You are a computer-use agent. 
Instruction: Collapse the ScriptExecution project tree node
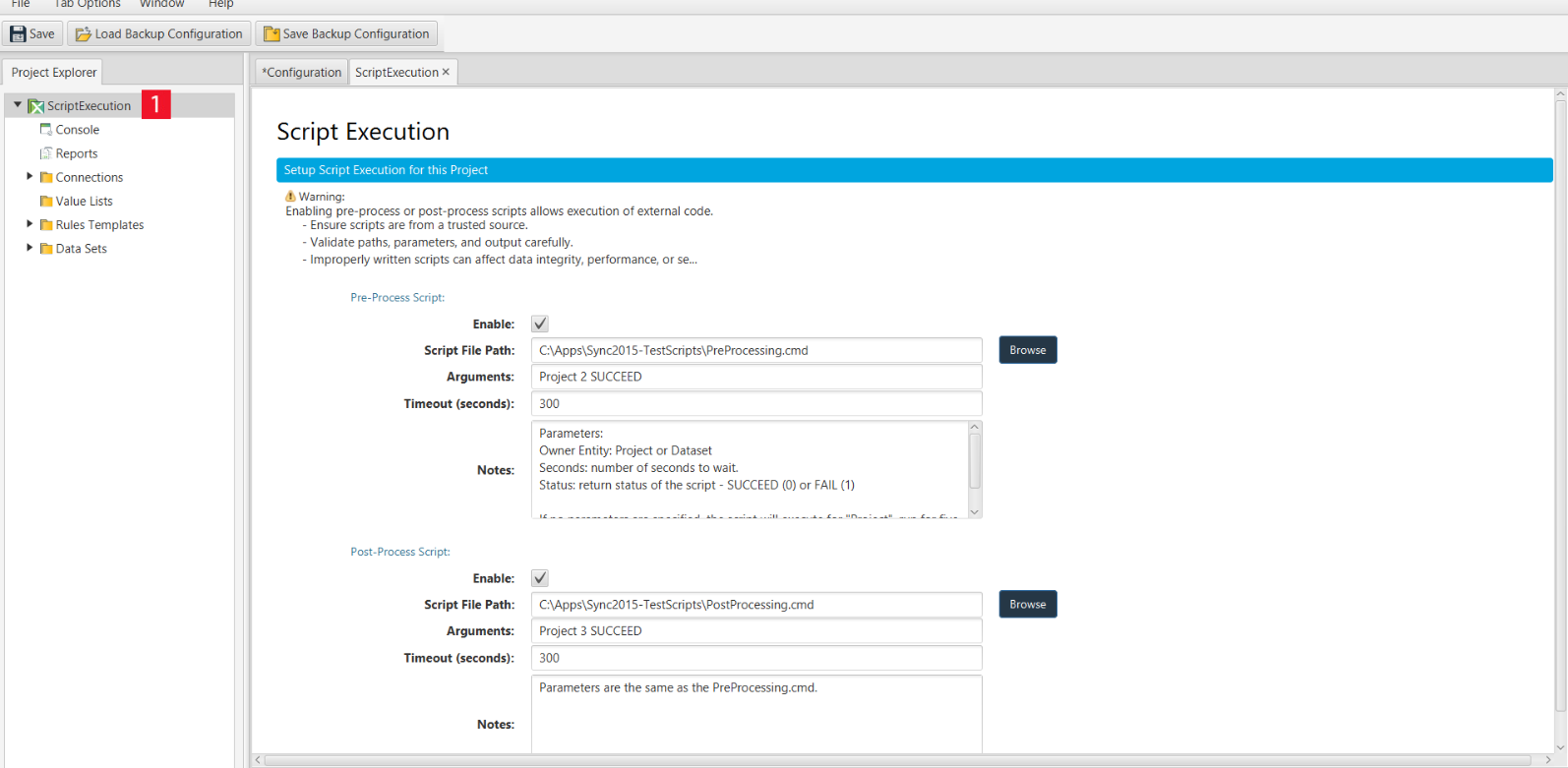click(18, 105)
